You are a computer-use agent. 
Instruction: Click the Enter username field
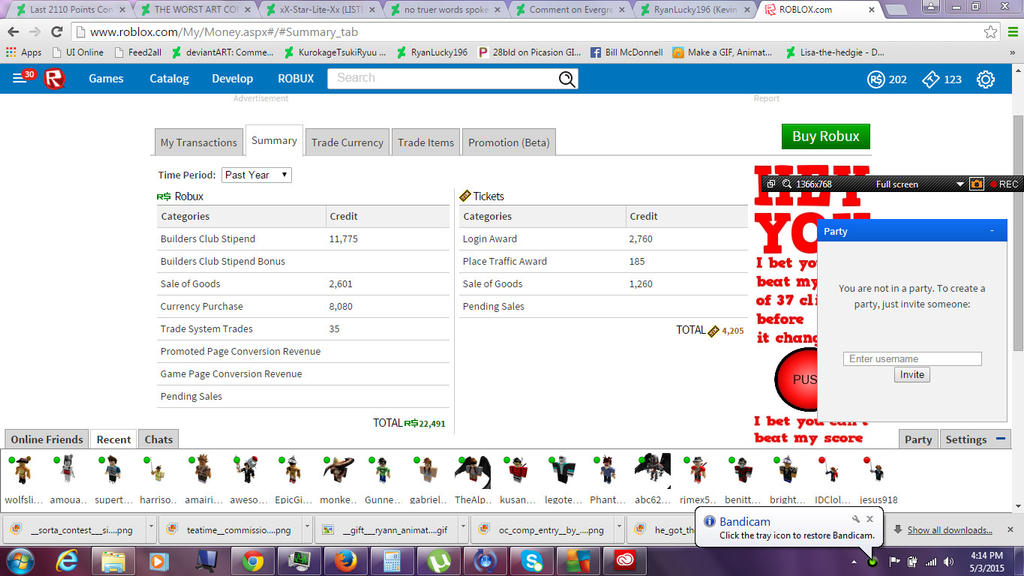click(x=912, y=359)
